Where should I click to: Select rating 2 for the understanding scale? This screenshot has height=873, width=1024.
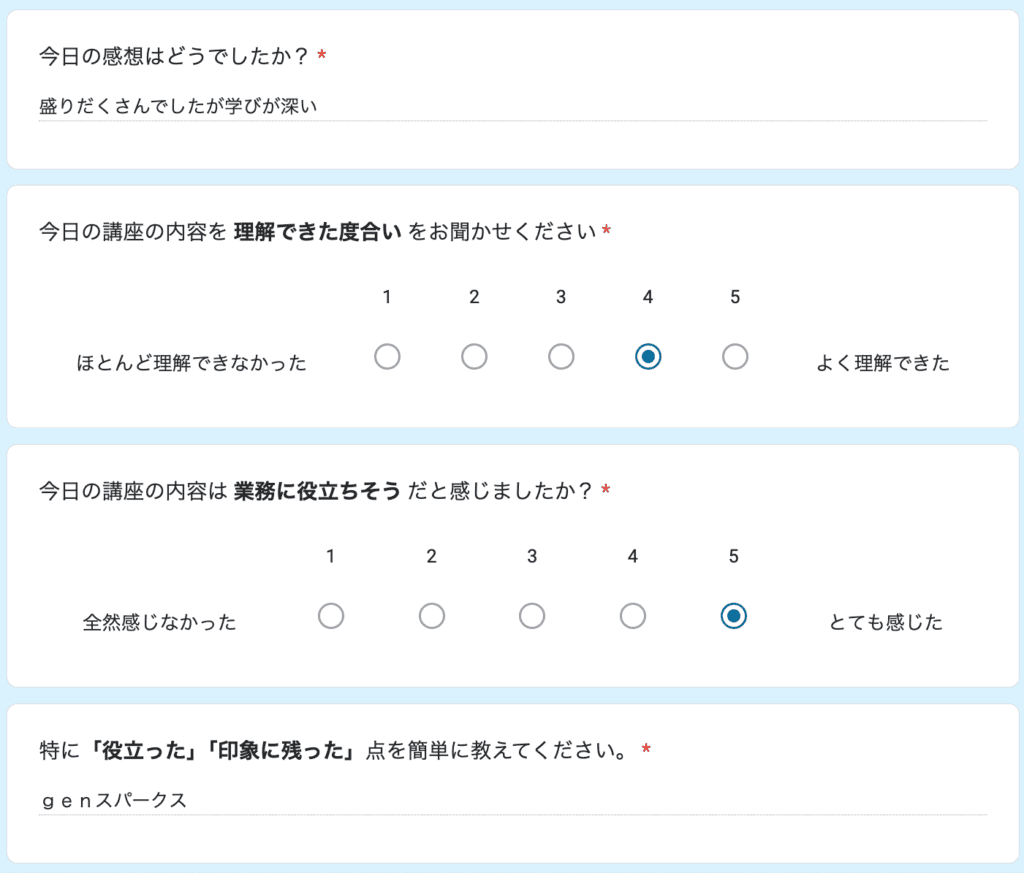[x=474, y=356]
